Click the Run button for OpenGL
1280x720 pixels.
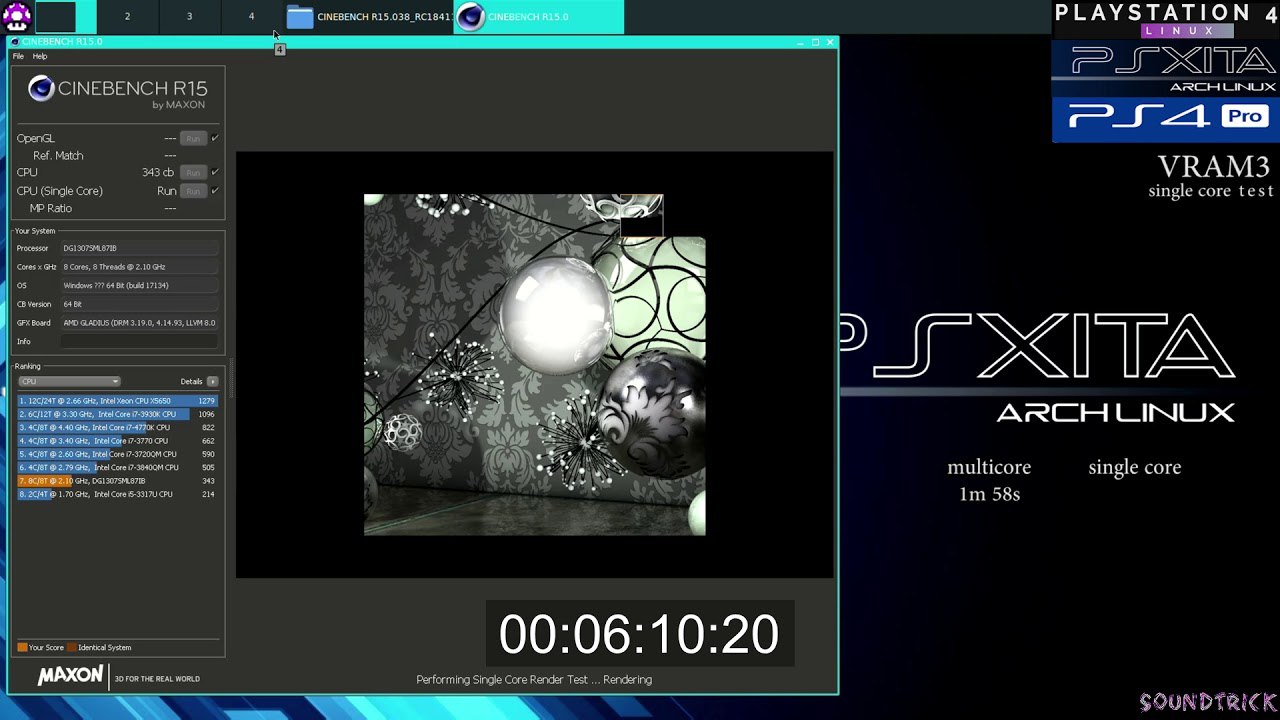pyautogui.click(x=193, y=138)
